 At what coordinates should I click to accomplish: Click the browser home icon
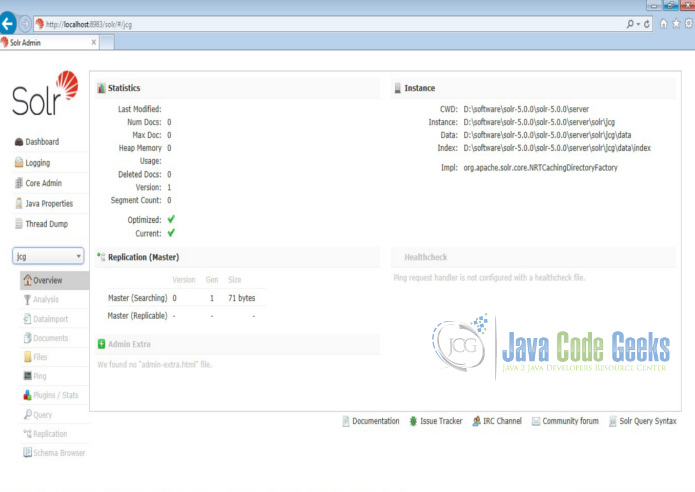tap(664, 24)
